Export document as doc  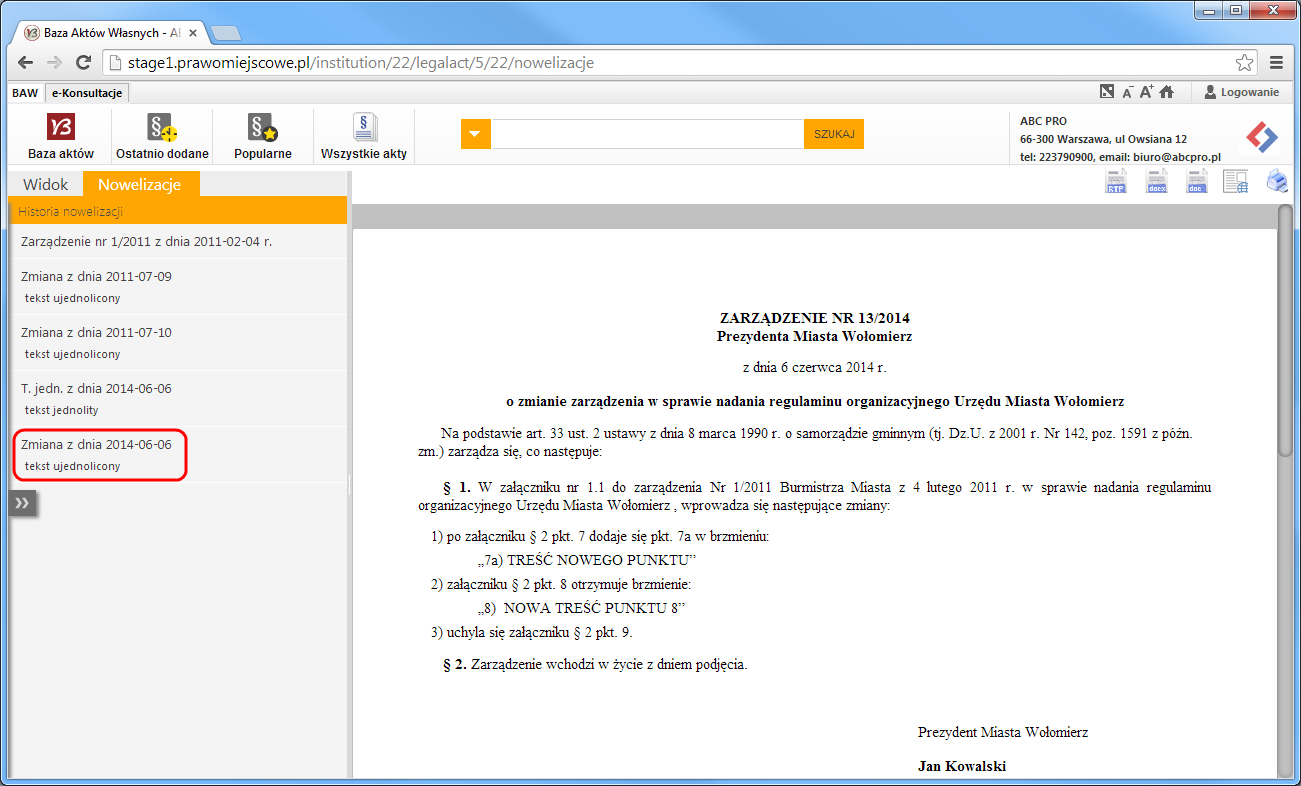tap(1197, 181)
